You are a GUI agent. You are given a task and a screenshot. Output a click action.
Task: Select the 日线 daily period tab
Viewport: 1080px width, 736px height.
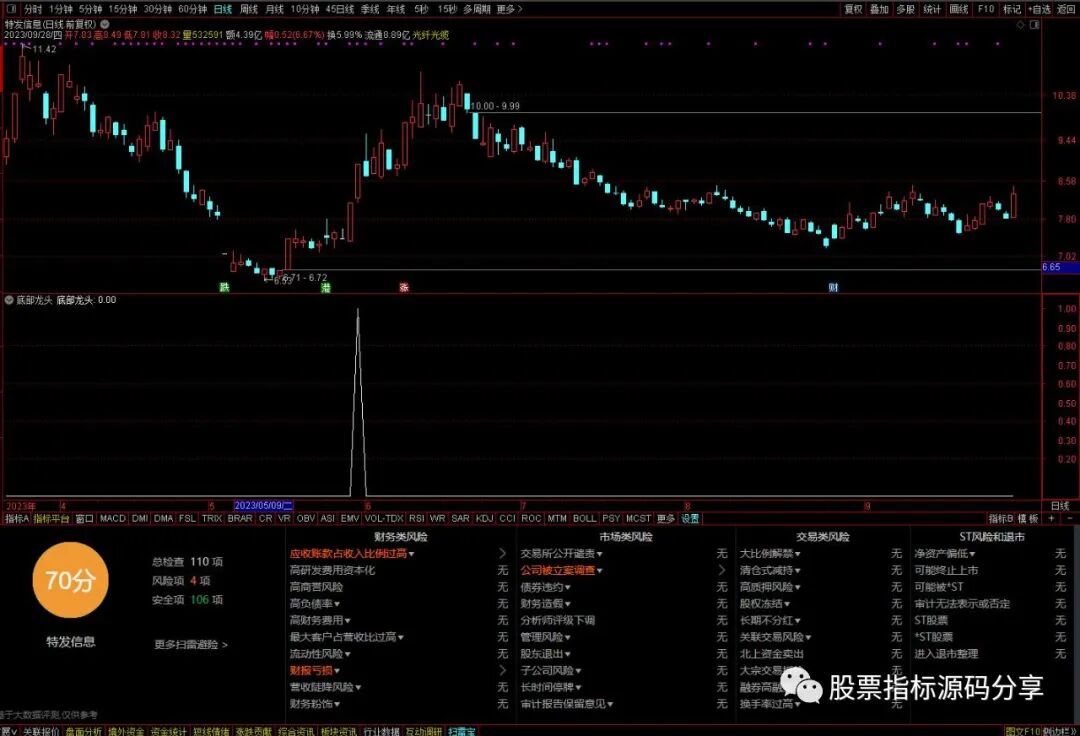point(222,9)
